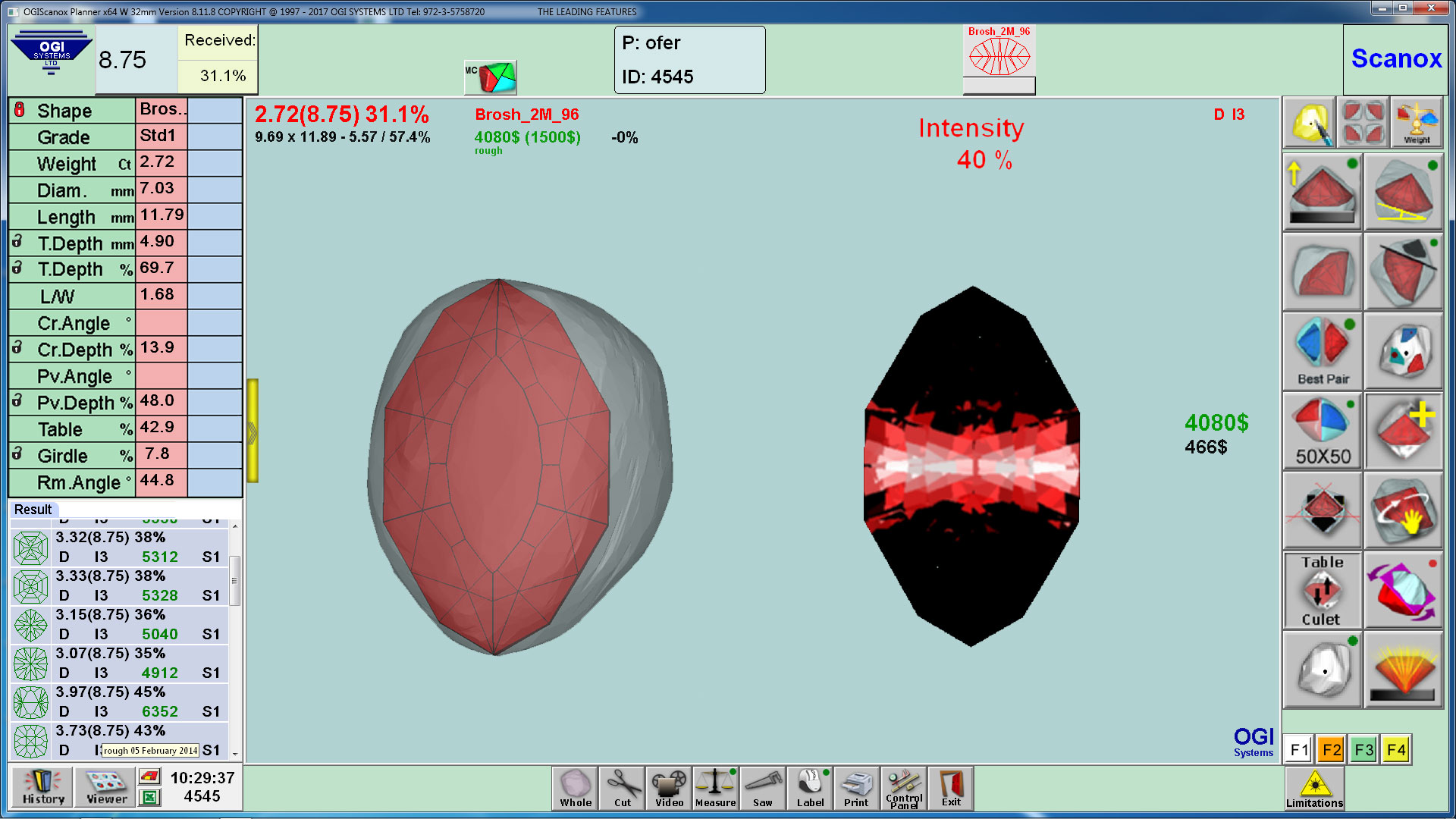
Task: Click the Video camera icon
Action: (x=669, y=789)
